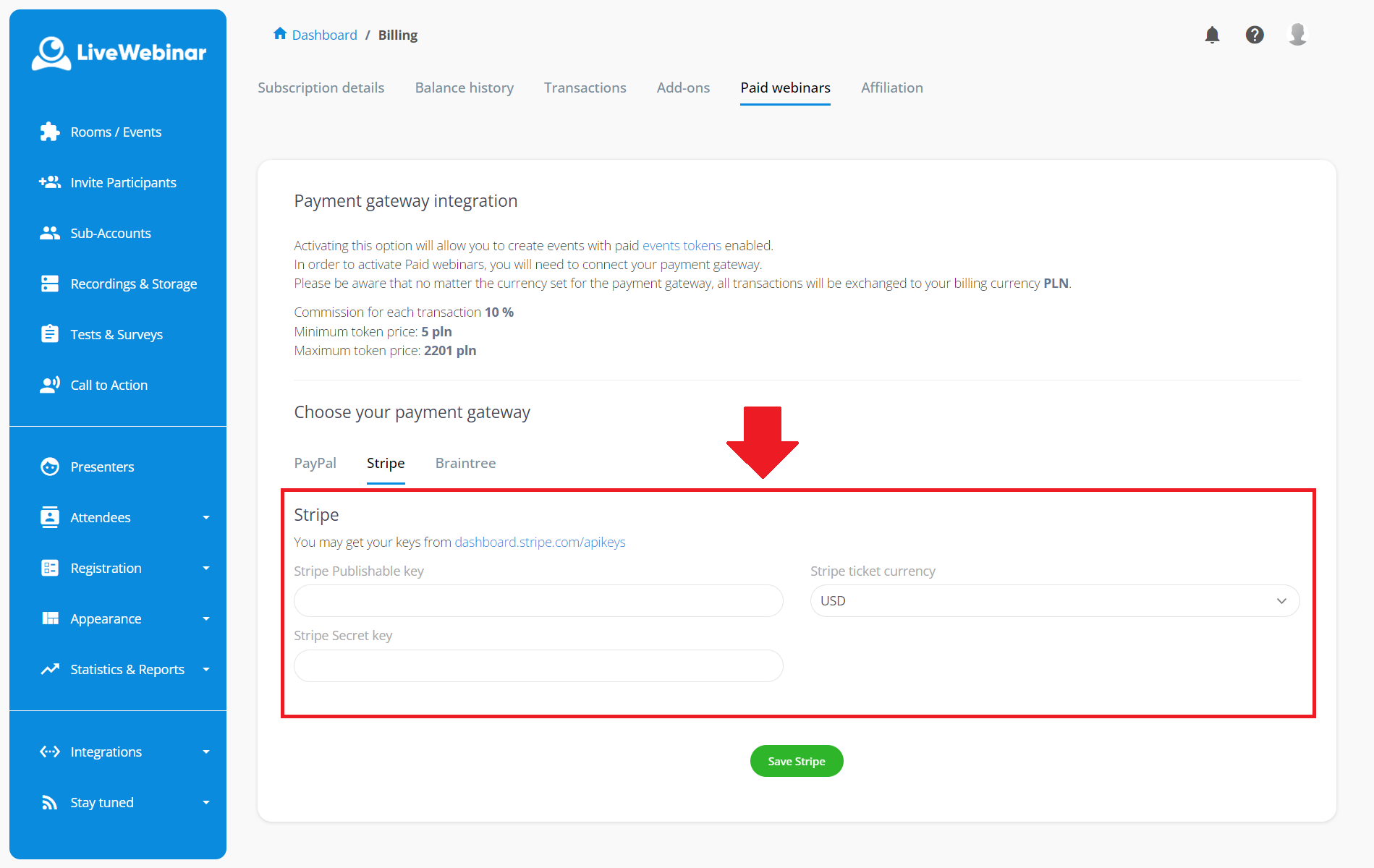Expand the Statistics & Reports submenu
Screen dimensions: 1374x868
(206, 670)
